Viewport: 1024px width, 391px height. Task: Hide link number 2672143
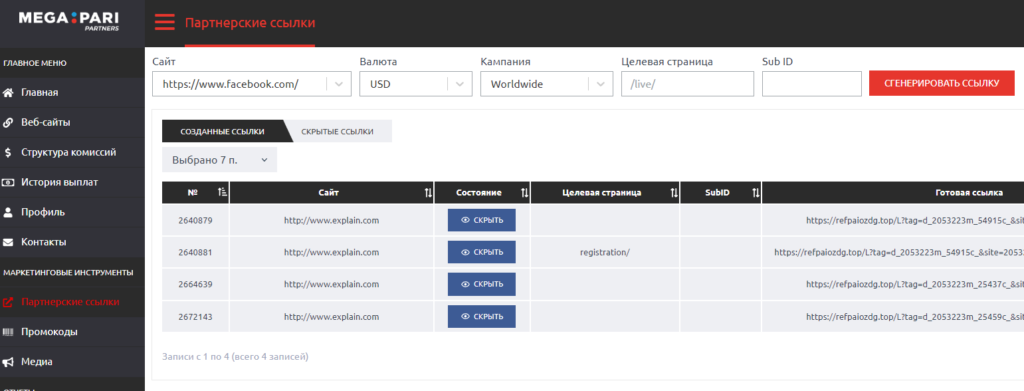click(481, 317)
